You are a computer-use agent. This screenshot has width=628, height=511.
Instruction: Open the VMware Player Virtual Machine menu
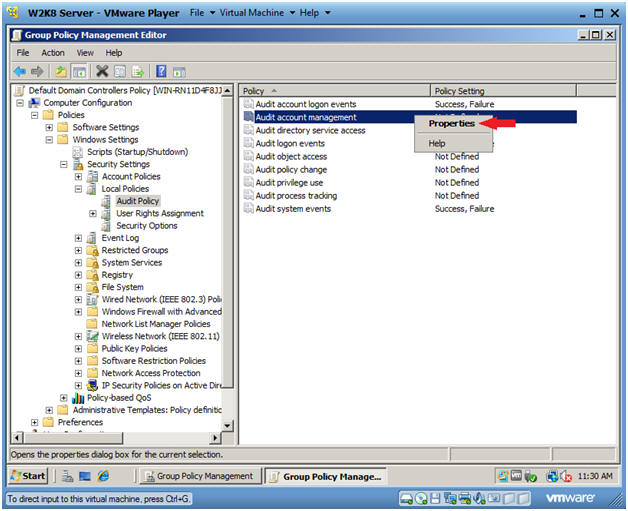tap(257, 13)
